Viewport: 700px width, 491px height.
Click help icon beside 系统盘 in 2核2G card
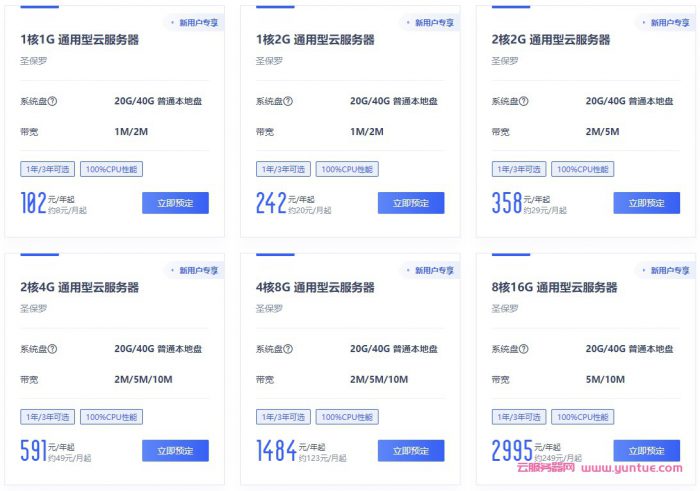tap(524, 101)
